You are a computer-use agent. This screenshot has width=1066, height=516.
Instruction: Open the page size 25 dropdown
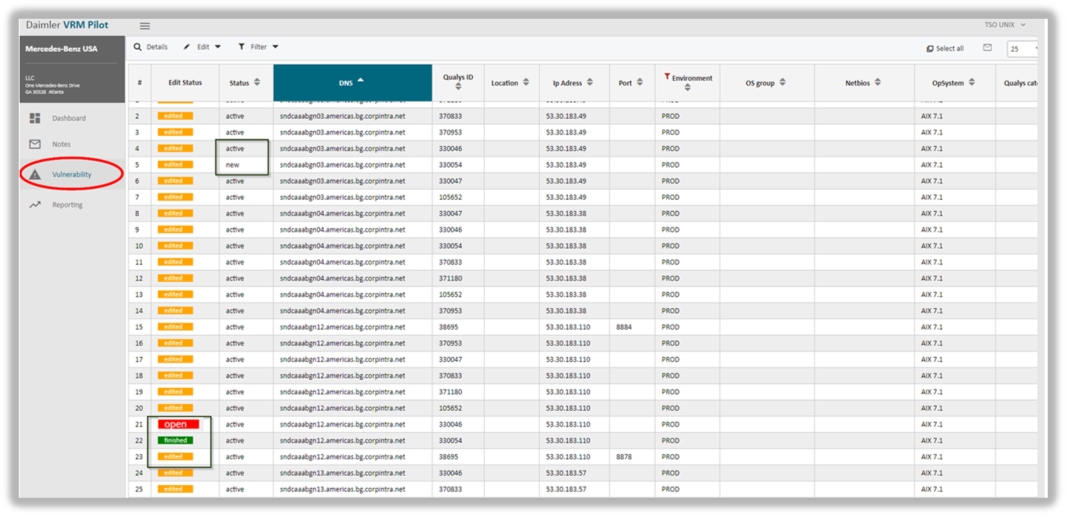(1024, 48)
